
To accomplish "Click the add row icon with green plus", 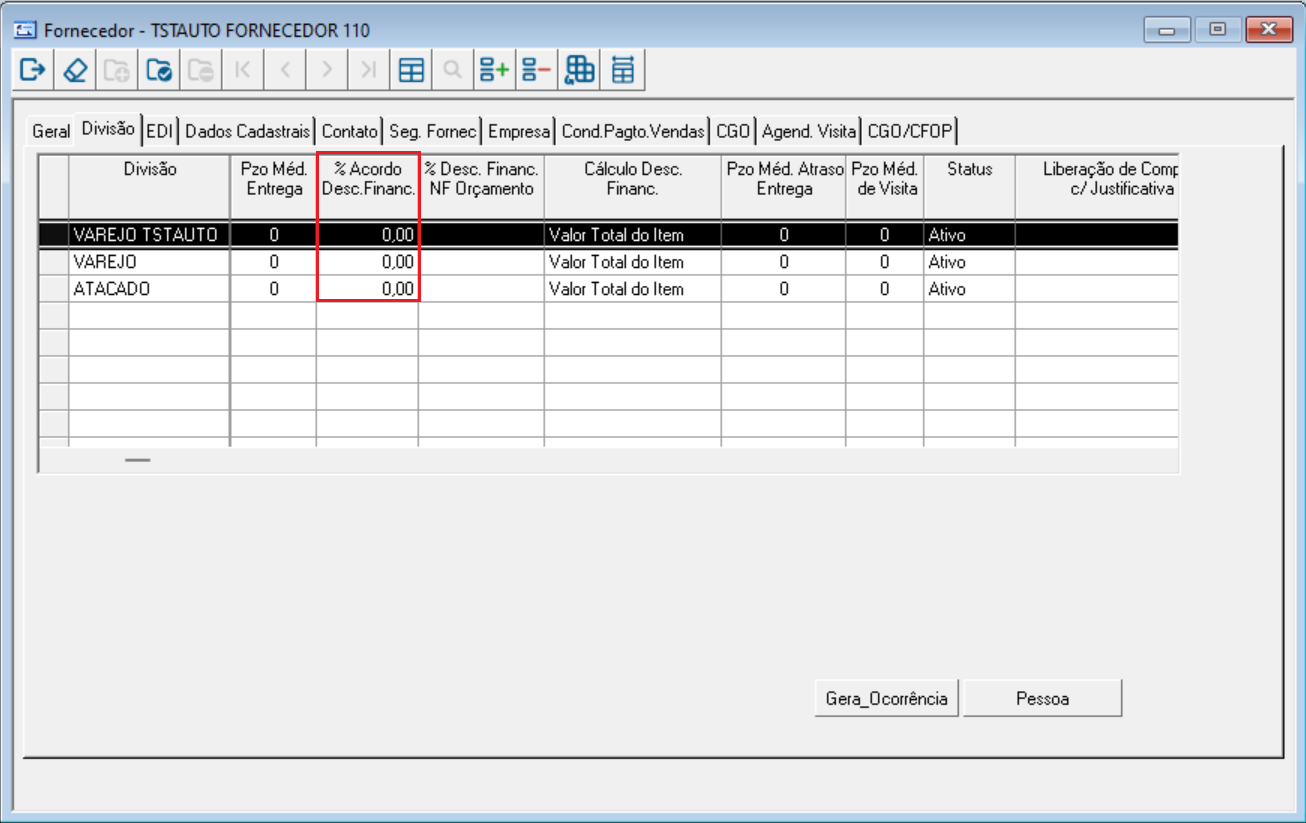I will pyautogui.click(x=495, y=70).
